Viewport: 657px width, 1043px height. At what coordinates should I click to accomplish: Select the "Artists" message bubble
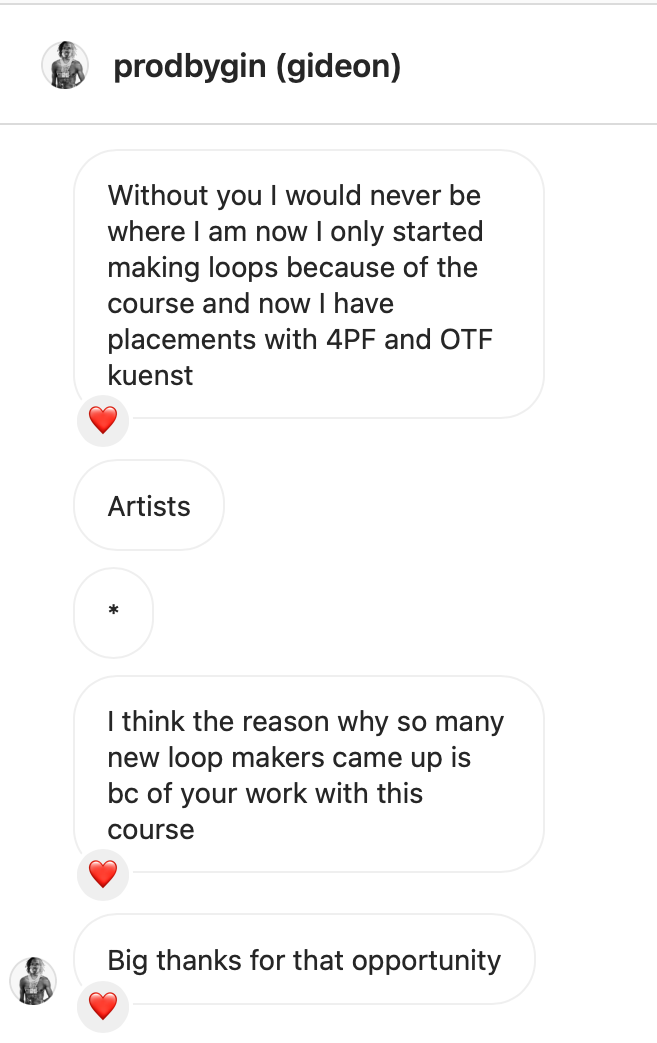(149, 506)
